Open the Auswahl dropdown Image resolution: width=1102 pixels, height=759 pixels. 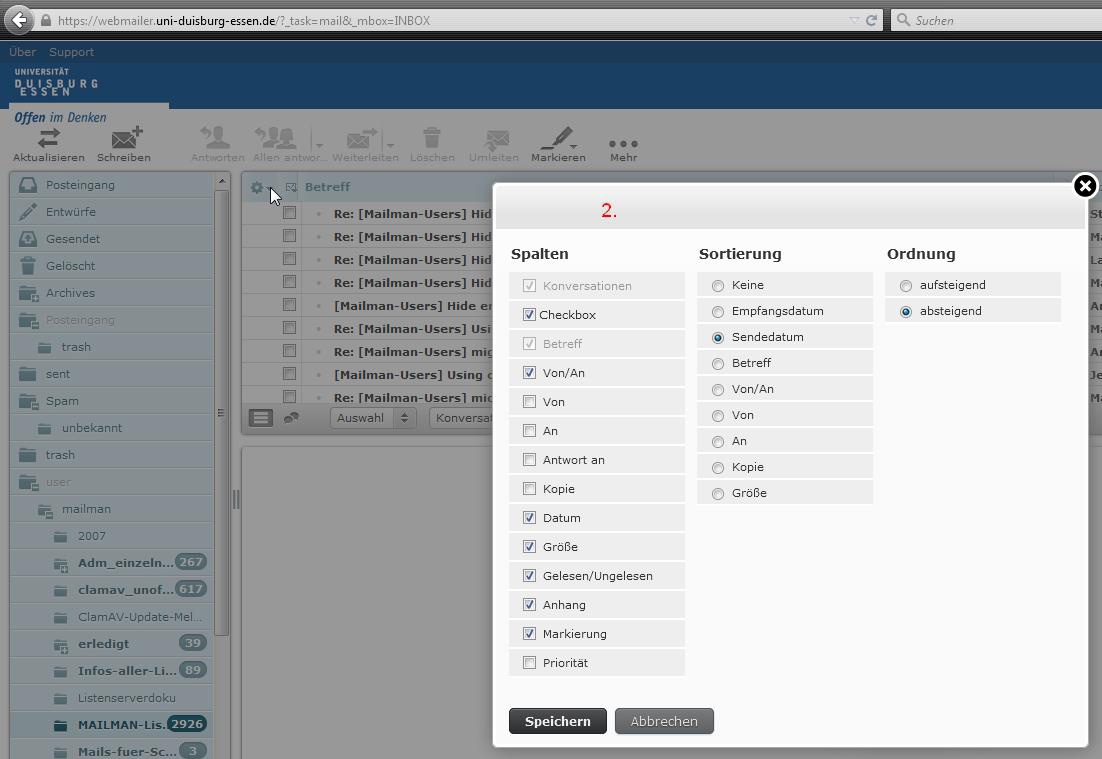(373, 418)
